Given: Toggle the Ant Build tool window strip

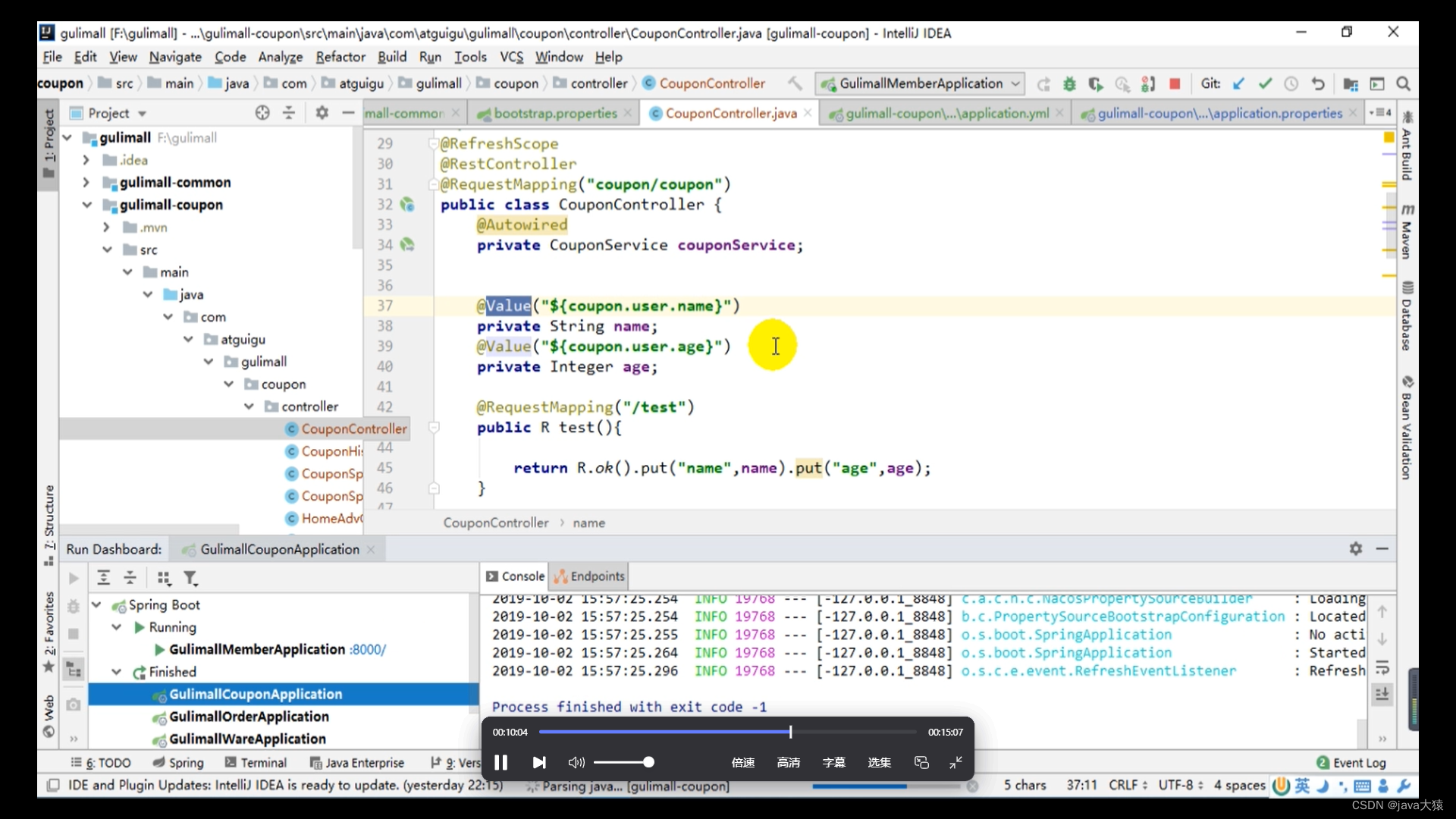Looking at the screenshot, I should [x=1407, y=146].
